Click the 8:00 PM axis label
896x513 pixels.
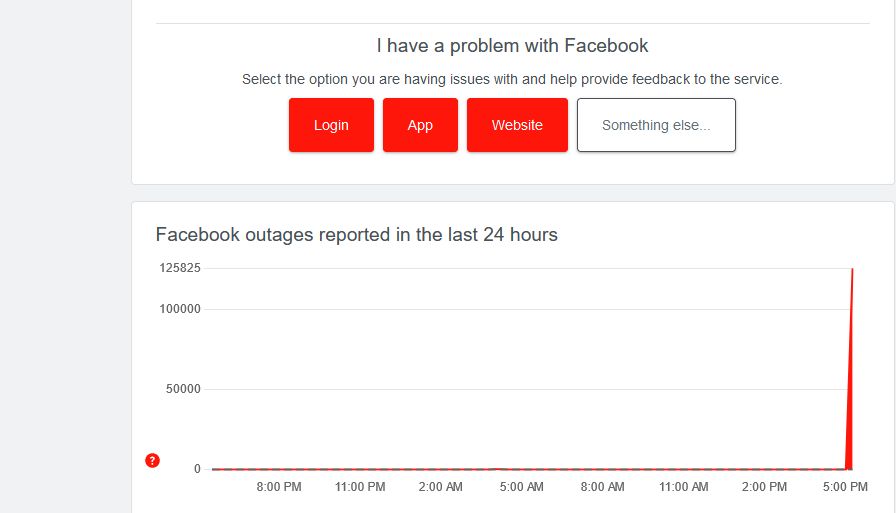[x=279, y=487]
